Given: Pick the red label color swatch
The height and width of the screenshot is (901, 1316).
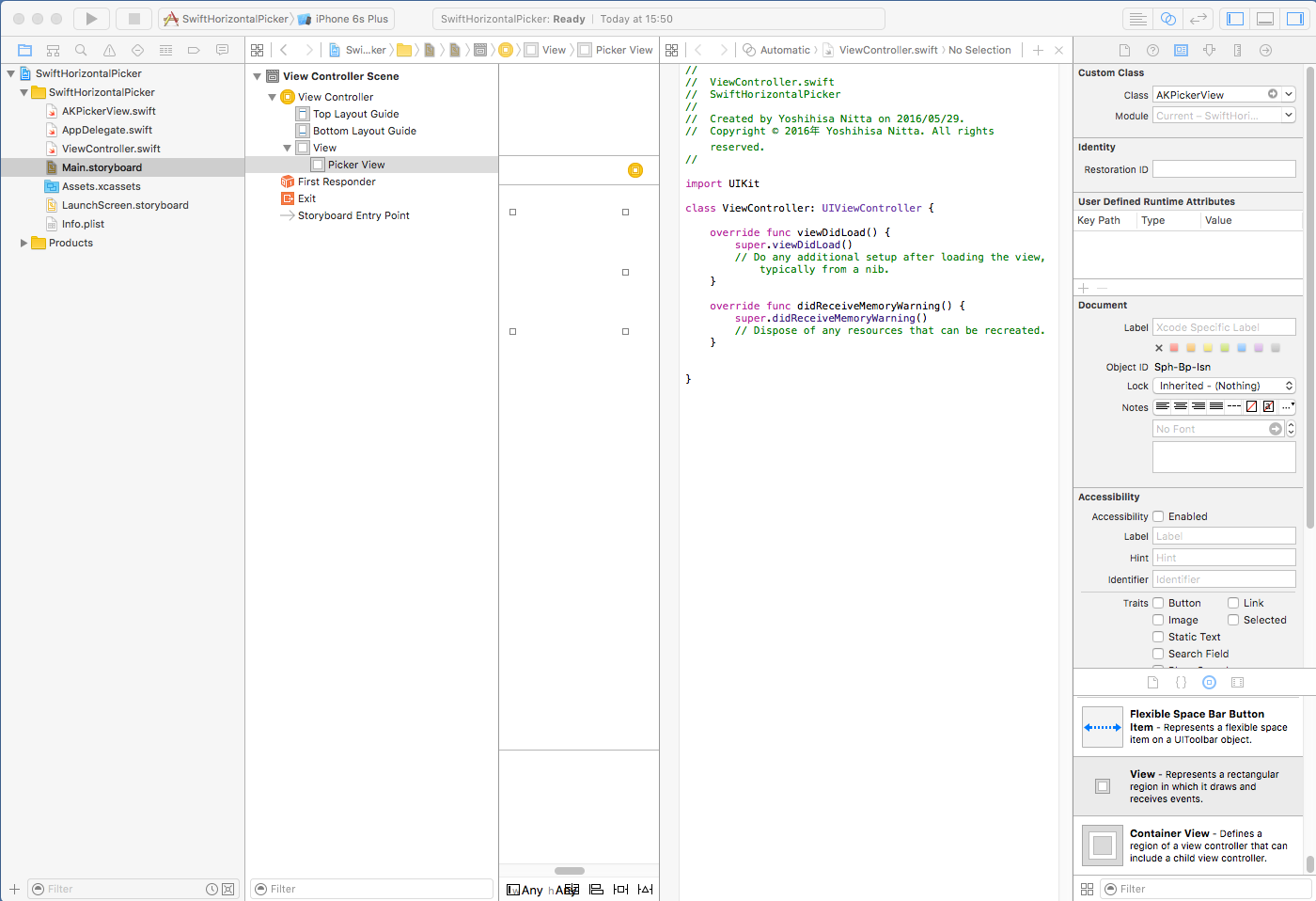Looking at the screenshot, I should pyautogui.click(x=1174, y=348).
